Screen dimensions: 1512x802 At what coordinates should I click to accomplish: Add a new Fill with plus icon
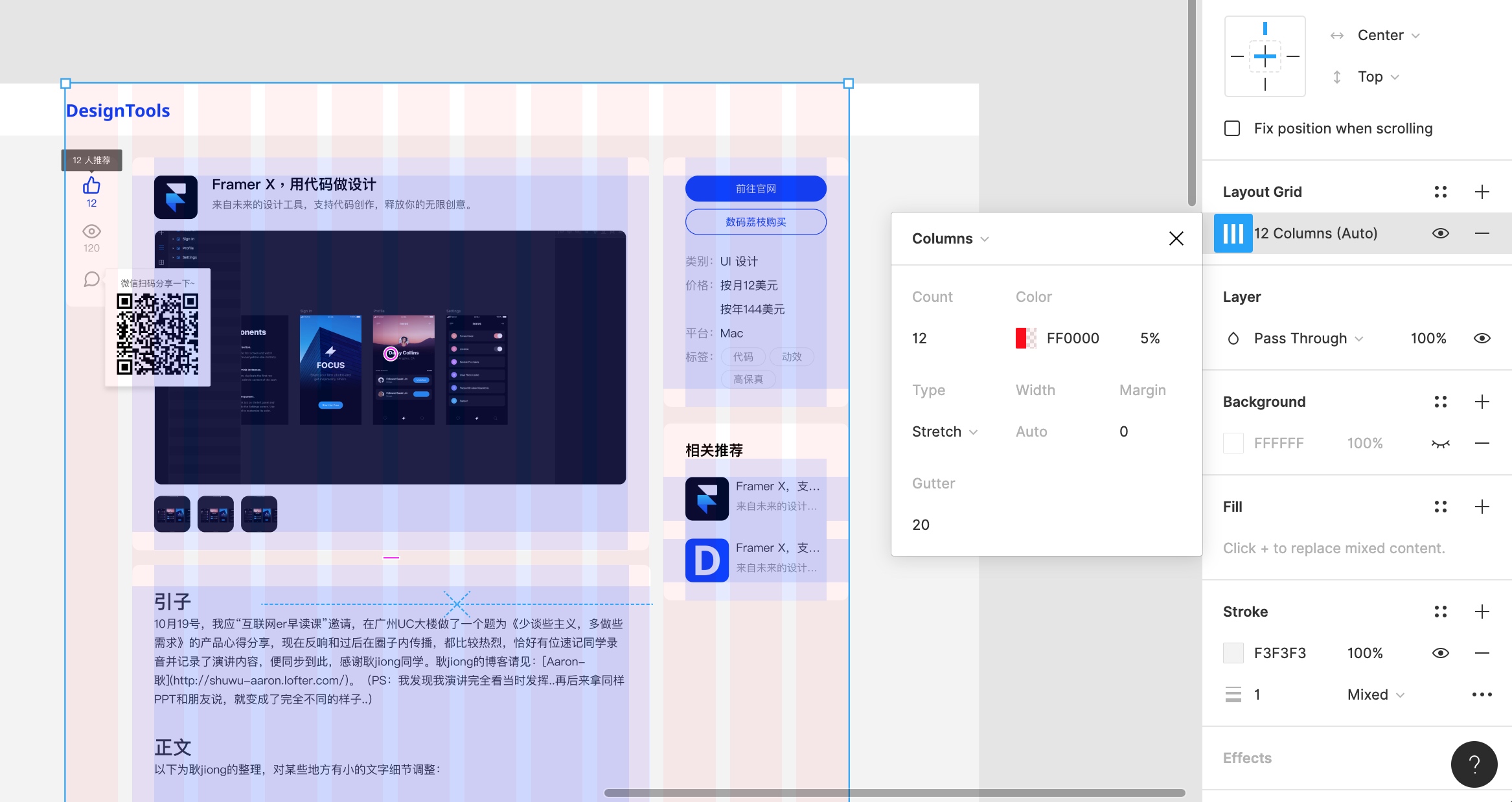[x=1482, y=507]
